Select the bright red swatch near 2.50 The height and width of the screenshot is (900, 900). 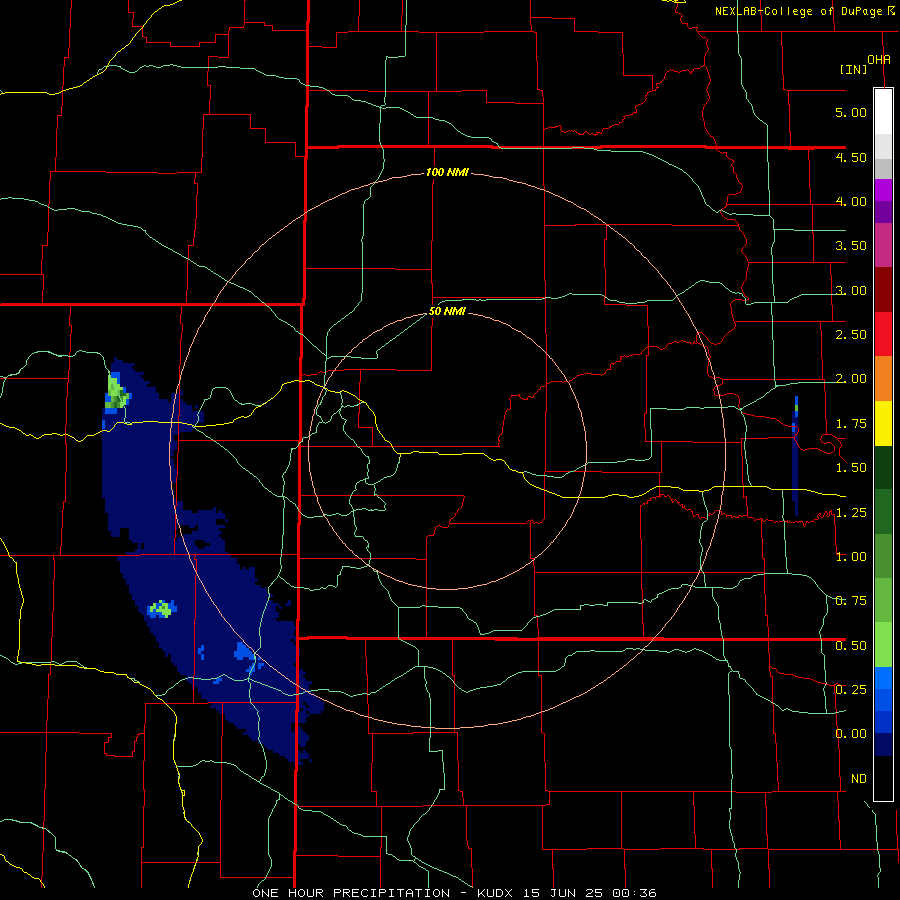[883, 334]
